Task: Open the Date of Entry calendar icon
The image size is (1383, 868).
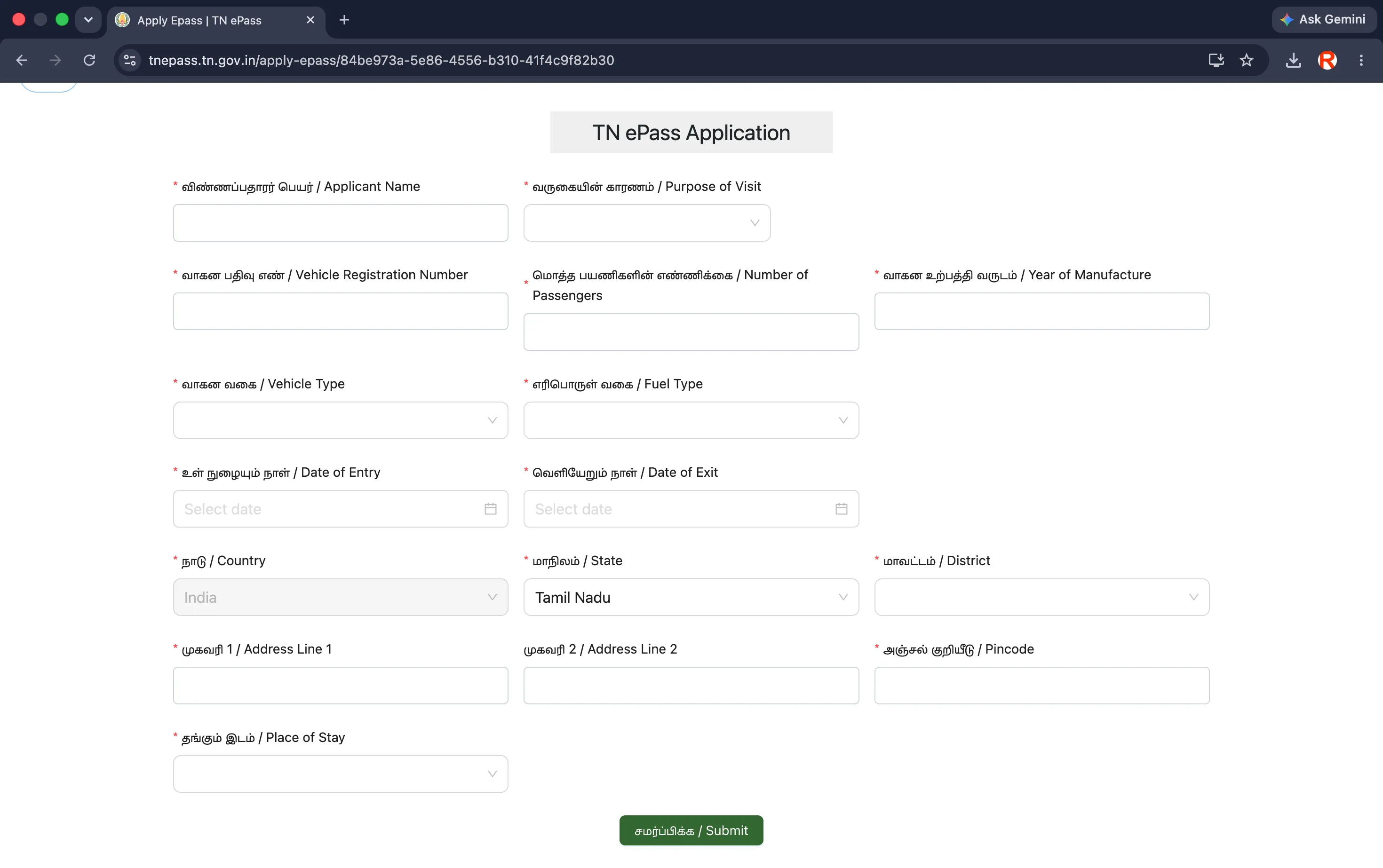Action: coord(491,509)
